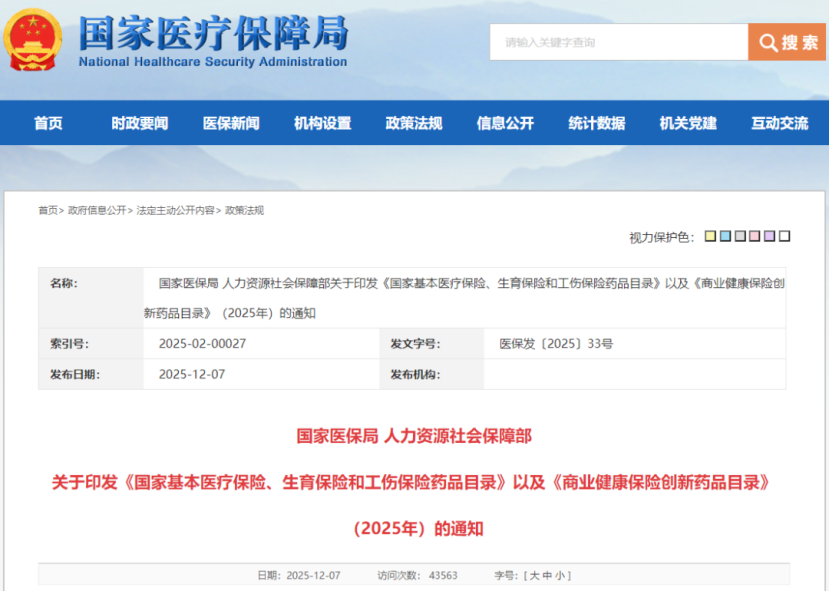Select the blue eye-protection color swatch
Viewport: 830px width, 592px height.
(x=725, y=236)
